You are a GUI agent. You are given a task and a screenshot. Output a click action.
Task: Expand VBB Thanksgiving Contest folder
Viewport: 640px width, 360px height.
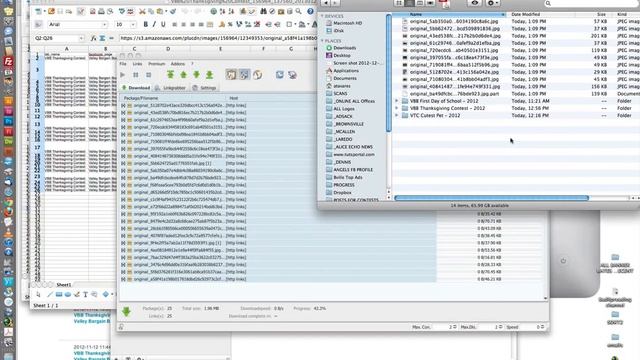tap(396, 108)
